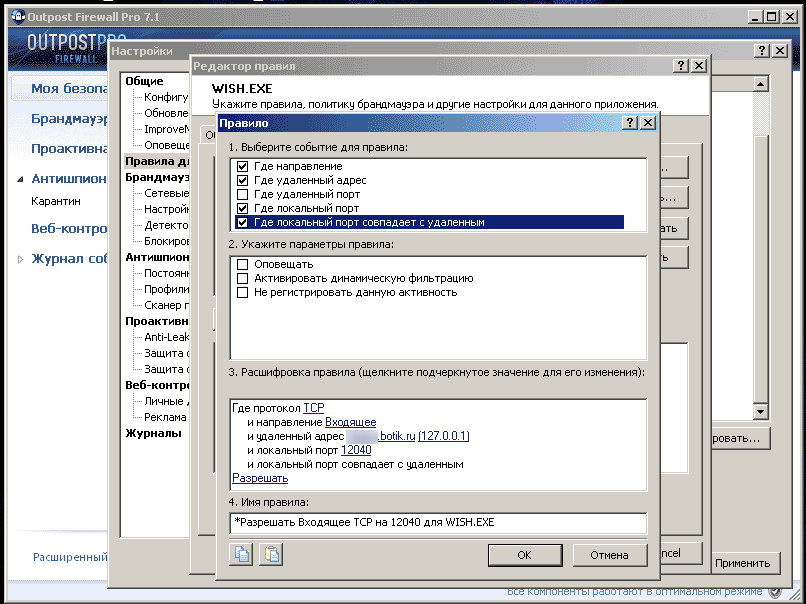Uncheck 'Где направление' event
Image resolution: width=806 pixels, height=604 pixels.
click(243, 167)
